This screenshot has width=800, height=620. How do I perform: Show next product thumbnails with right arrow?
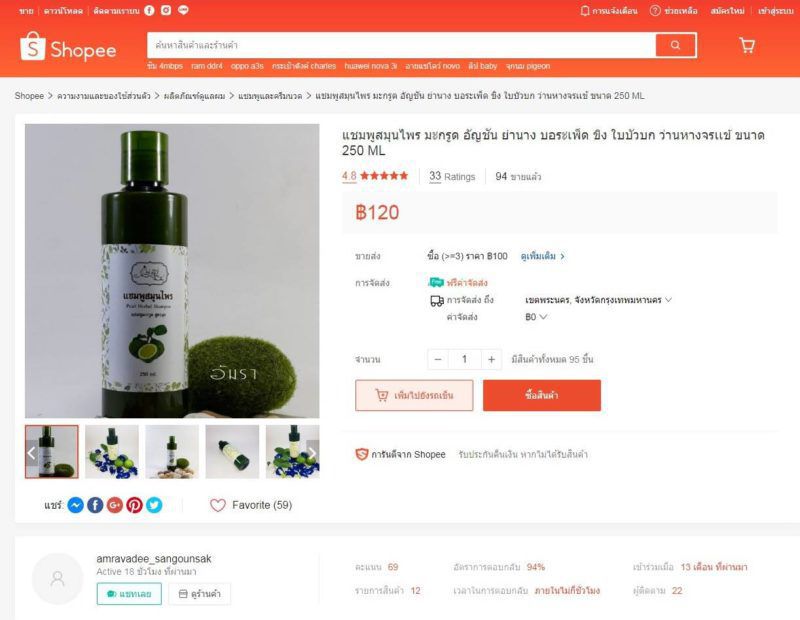pos(312,452)
